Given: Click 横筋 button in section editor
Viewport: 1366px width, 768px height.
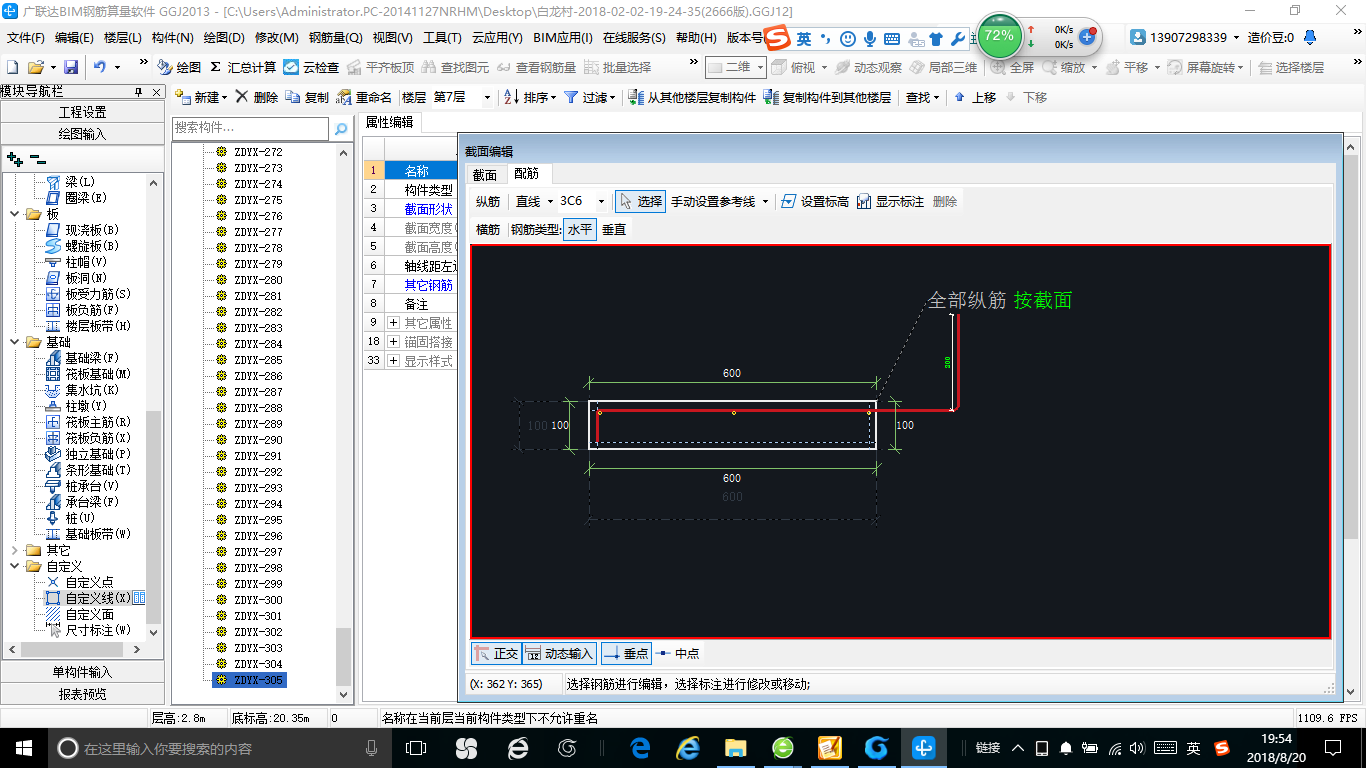Looking at the screenshot, I should [488, 229].
